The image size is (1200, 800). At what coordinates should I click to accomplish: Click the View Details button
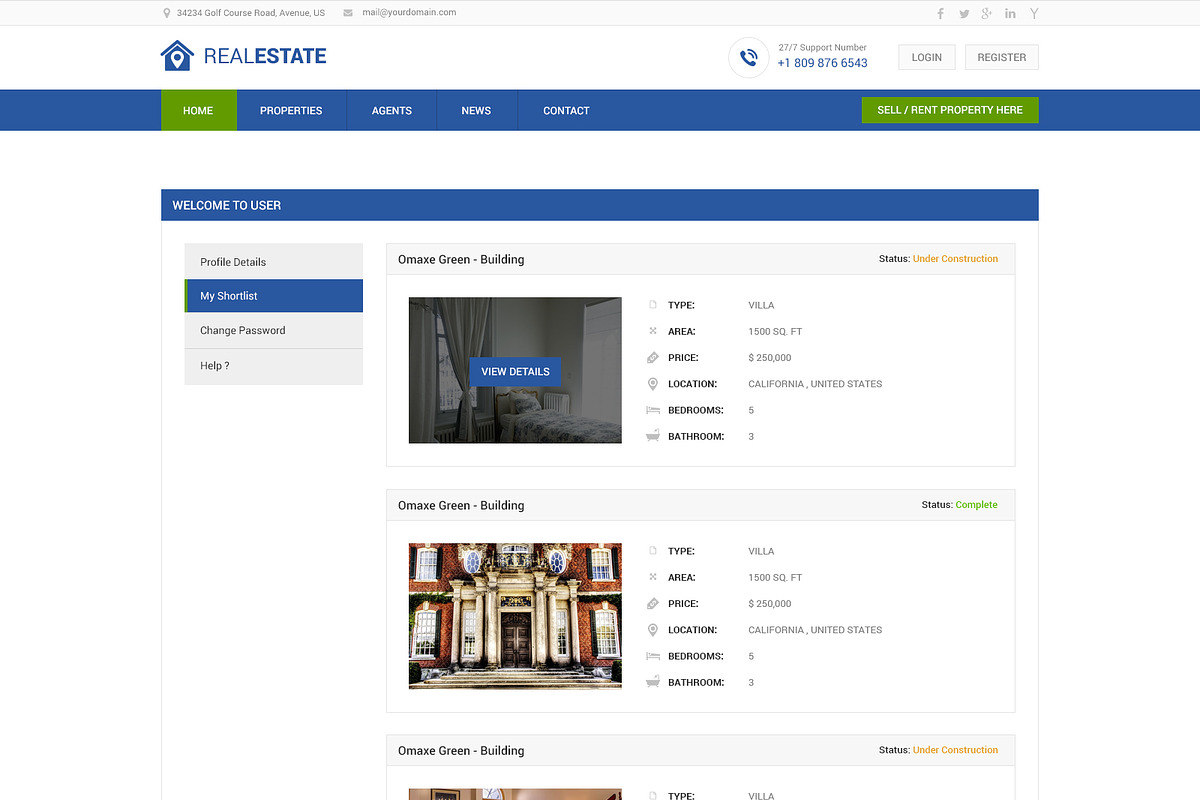tap(515, 371)
